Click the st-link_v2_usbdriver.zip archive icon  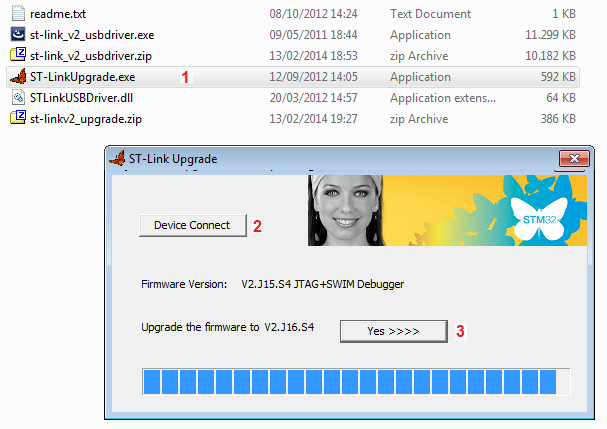pos(18,55)
